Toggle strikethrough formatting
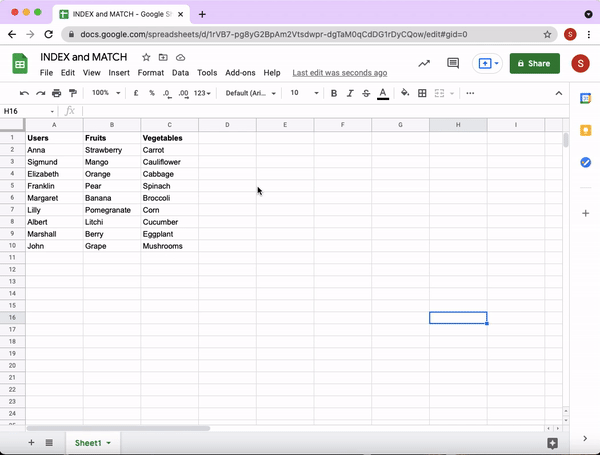 coord(366,93)
